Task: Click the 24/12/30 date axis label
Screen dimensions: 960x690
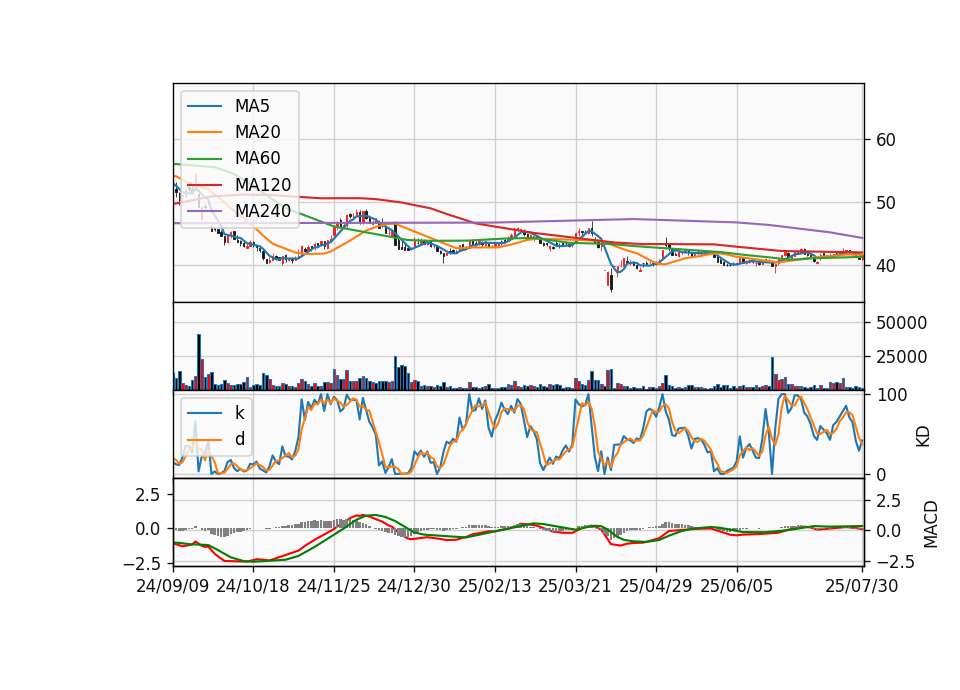Action: pyautogui.click(x=414, y=586)
